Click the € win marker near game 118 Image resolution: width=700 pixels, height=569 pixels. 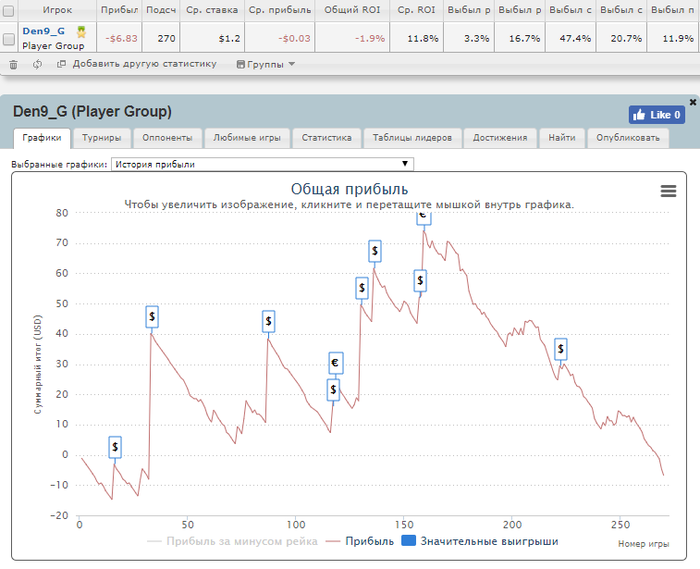(336, 363)
